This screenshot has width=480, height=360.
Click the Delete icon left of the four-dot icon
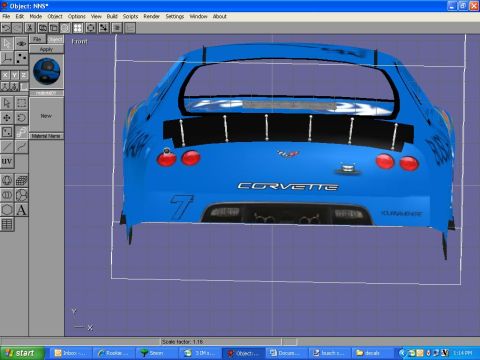pyautogui.click(x=65, y=28)
